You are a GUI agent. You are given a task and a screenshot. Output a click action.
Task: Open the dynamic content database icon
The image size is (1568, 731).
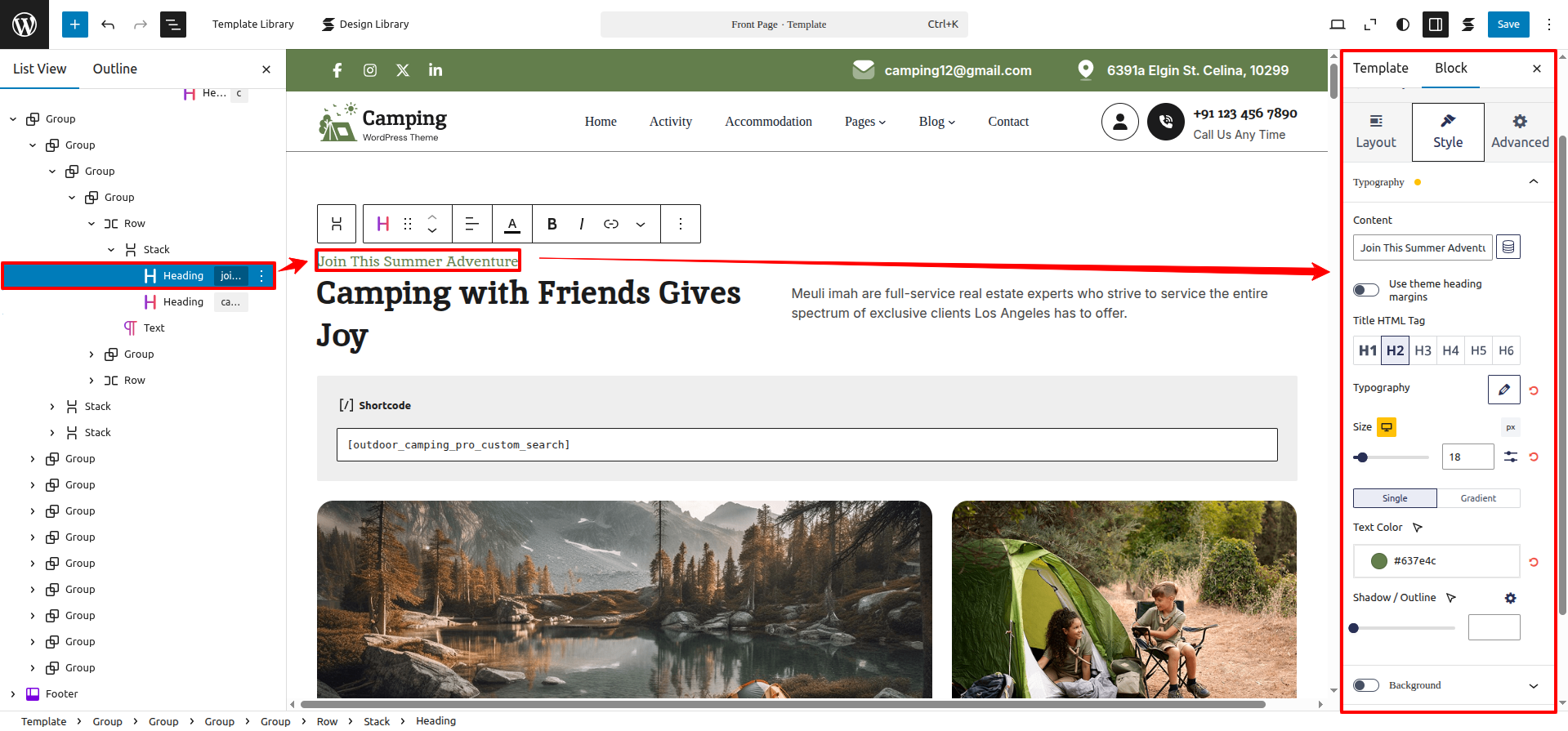(1508, 247)
